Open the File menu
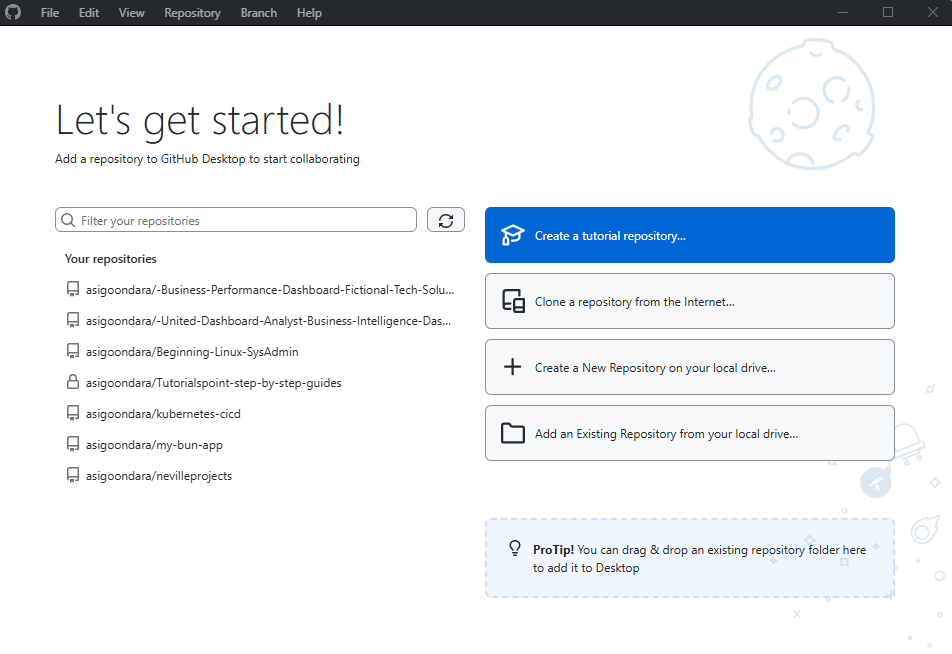This screenshot has width=952, height=654. [x=49, y=12]
